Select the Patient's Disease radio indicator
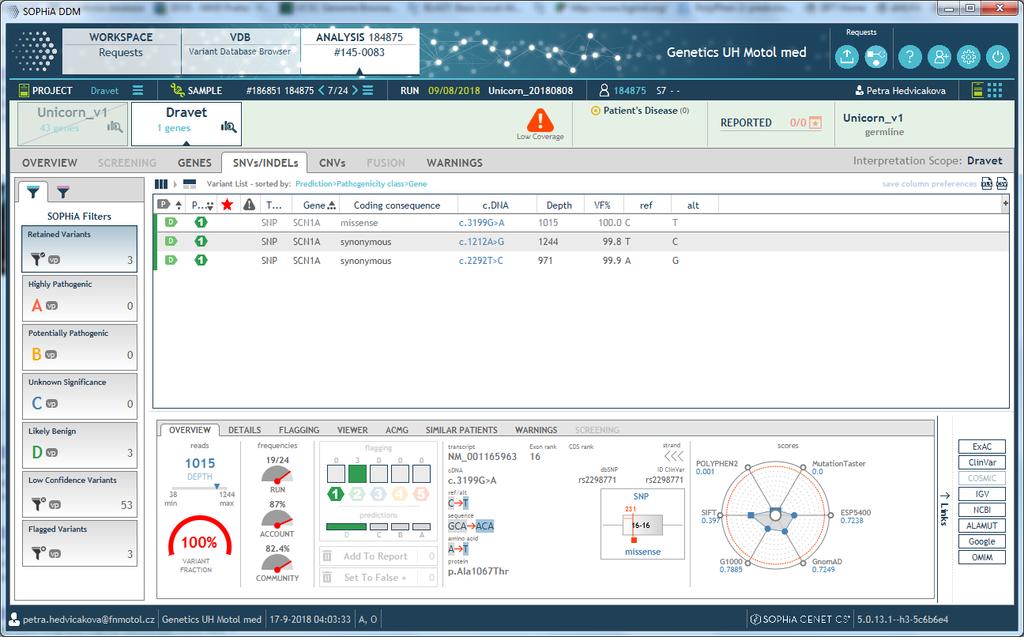1024x637 pixels. click(595, 111)
